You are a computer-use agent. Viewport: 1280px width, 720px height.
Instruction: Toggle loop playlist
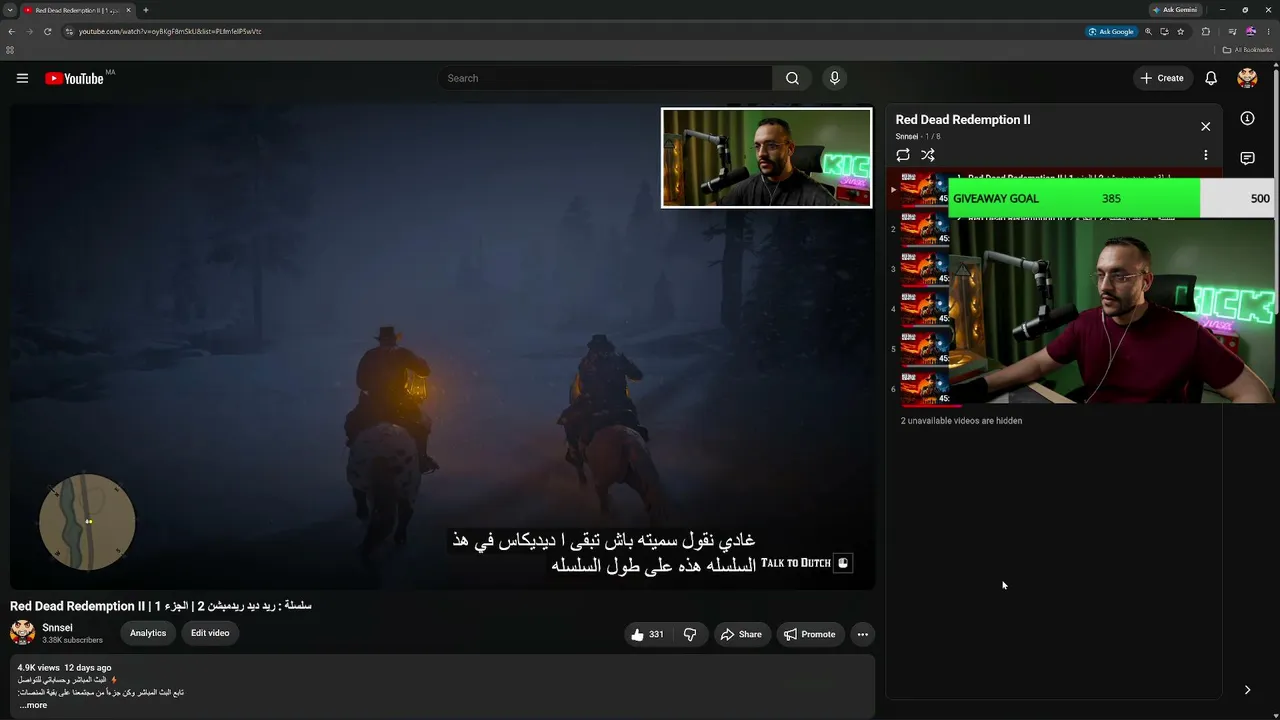coord(903,155)
